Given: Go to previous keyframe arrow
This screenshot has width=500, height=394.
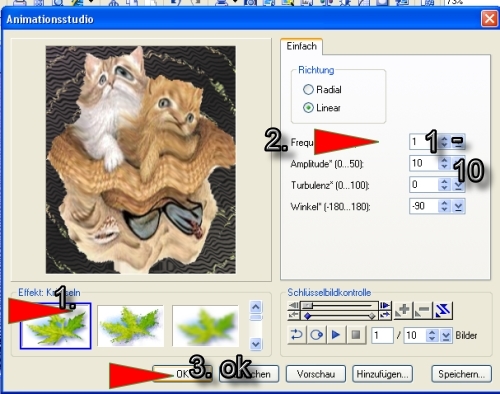Looking at the screenshot, I should click(x=294, y=315).
